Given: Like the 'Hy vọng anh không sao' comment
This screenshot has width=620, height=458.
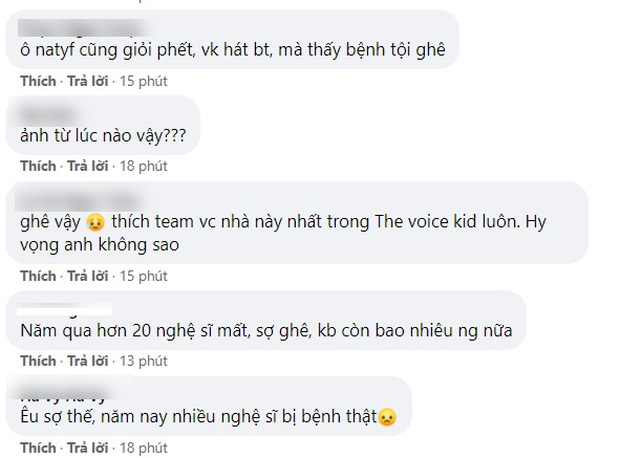Looking at the screenshot, I should [38, 275].
